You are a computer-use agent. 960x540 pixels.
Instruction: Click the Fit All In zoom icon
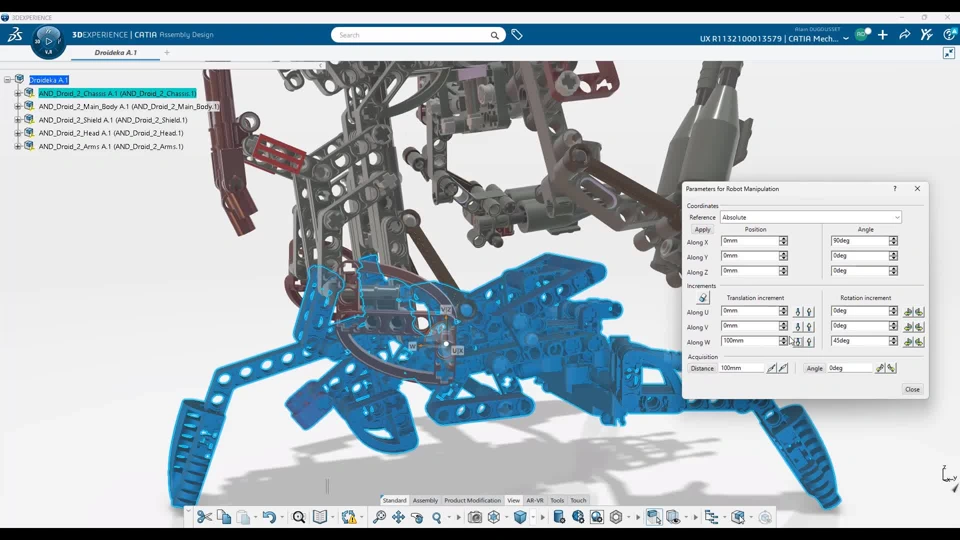pyautogui.click(x=380, y=517)
